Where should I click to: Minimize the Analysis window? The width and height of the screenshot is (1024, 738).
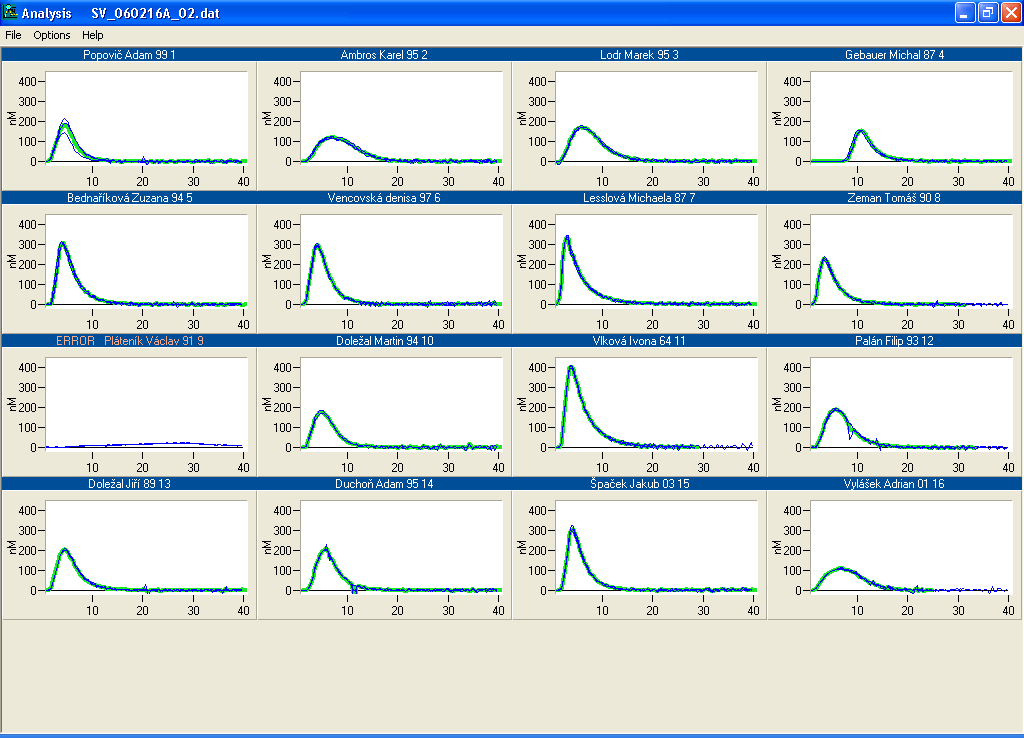pyautogui.click(x=965, y=13)
